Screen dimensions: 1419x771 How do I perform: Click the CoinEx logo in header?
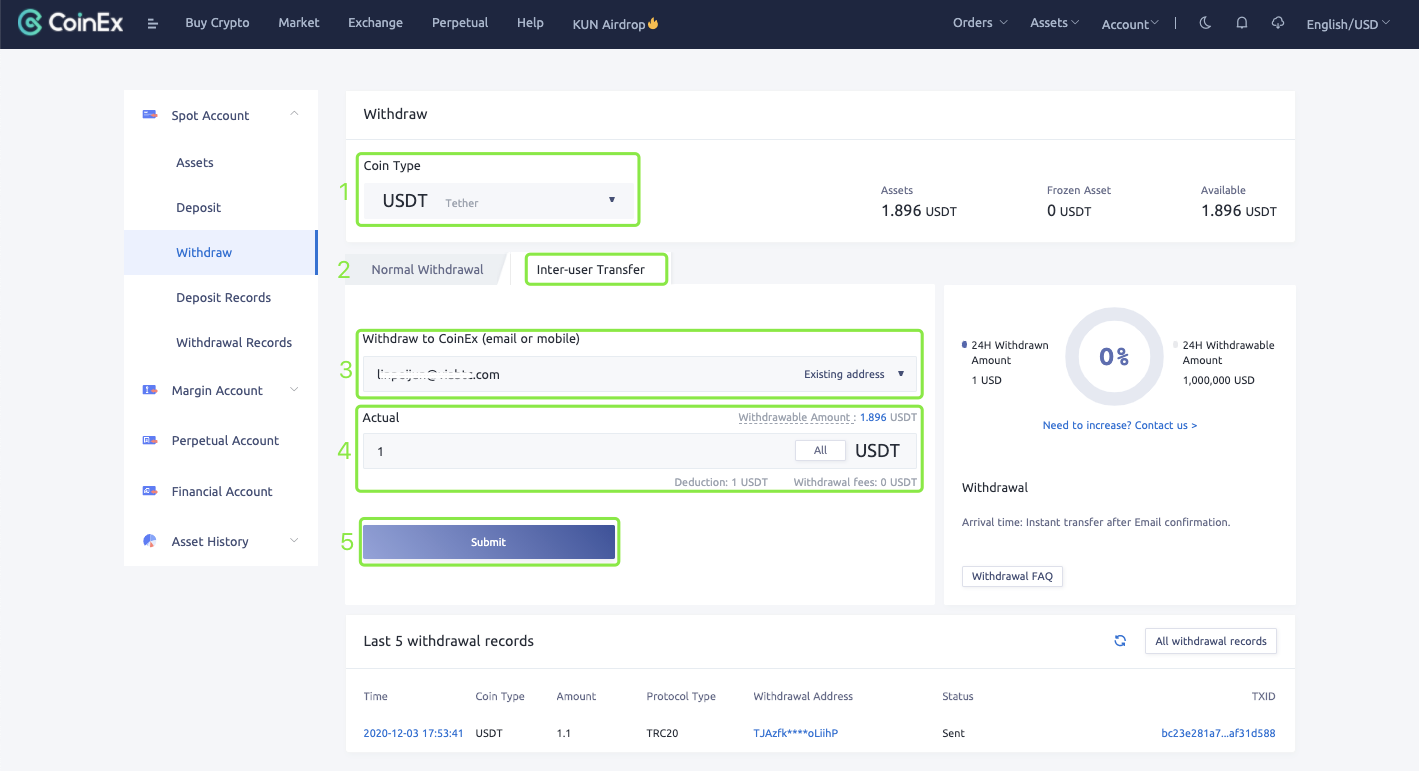[x=71, y=22]
